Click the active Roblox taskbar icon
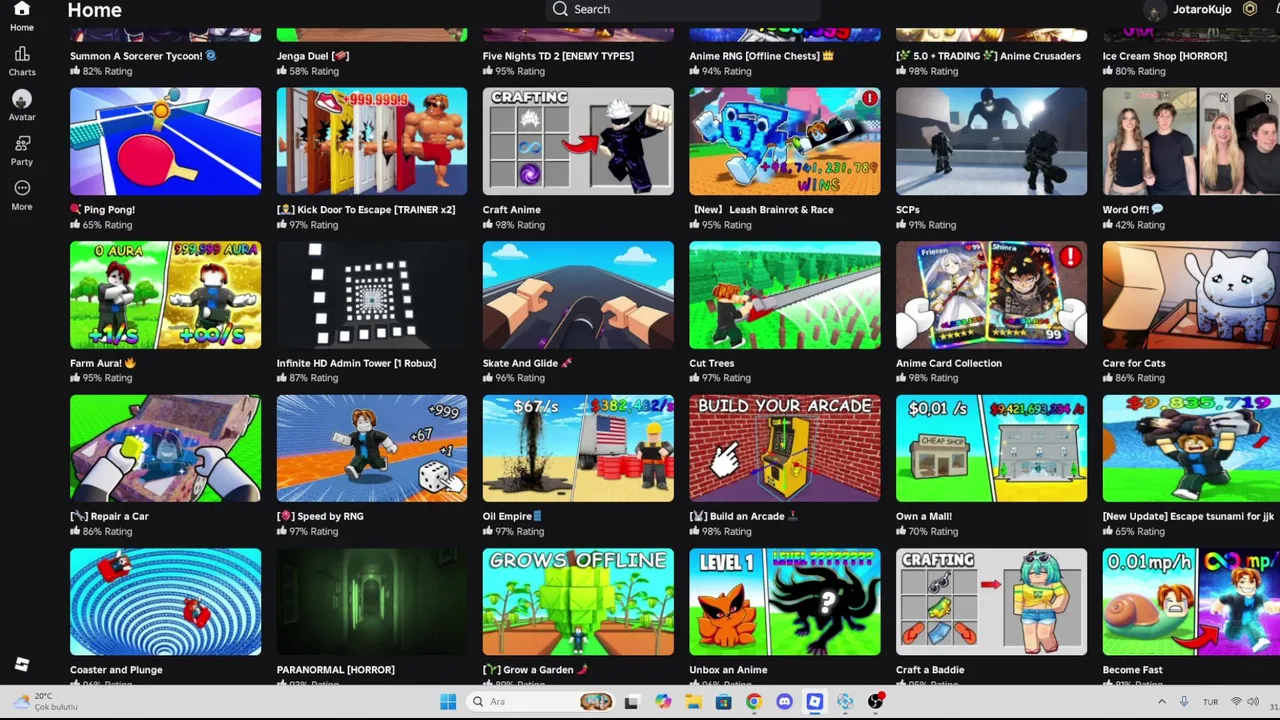The image size is (1280, 720). pos(815,702)
